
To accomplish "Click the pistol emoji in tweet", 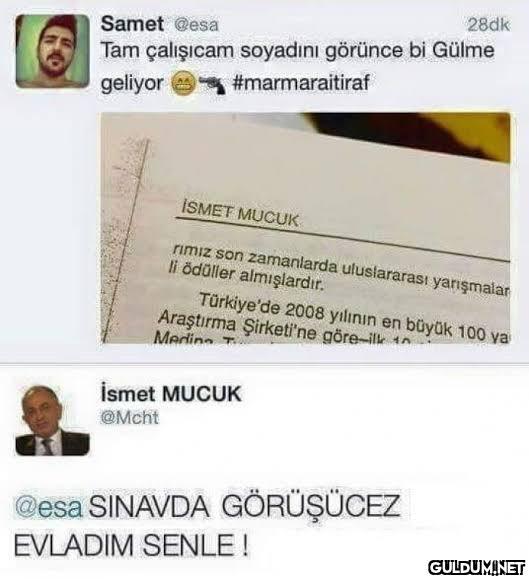I will [212, 85].
